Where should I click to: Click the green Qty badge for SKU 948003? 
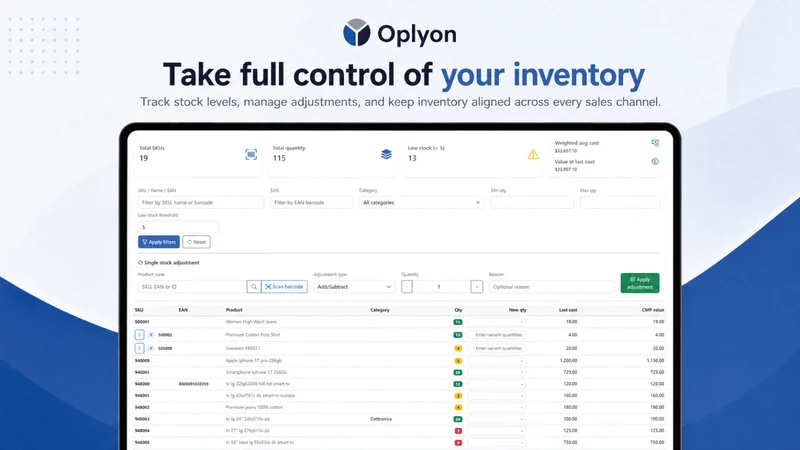[x=458, y=419]
